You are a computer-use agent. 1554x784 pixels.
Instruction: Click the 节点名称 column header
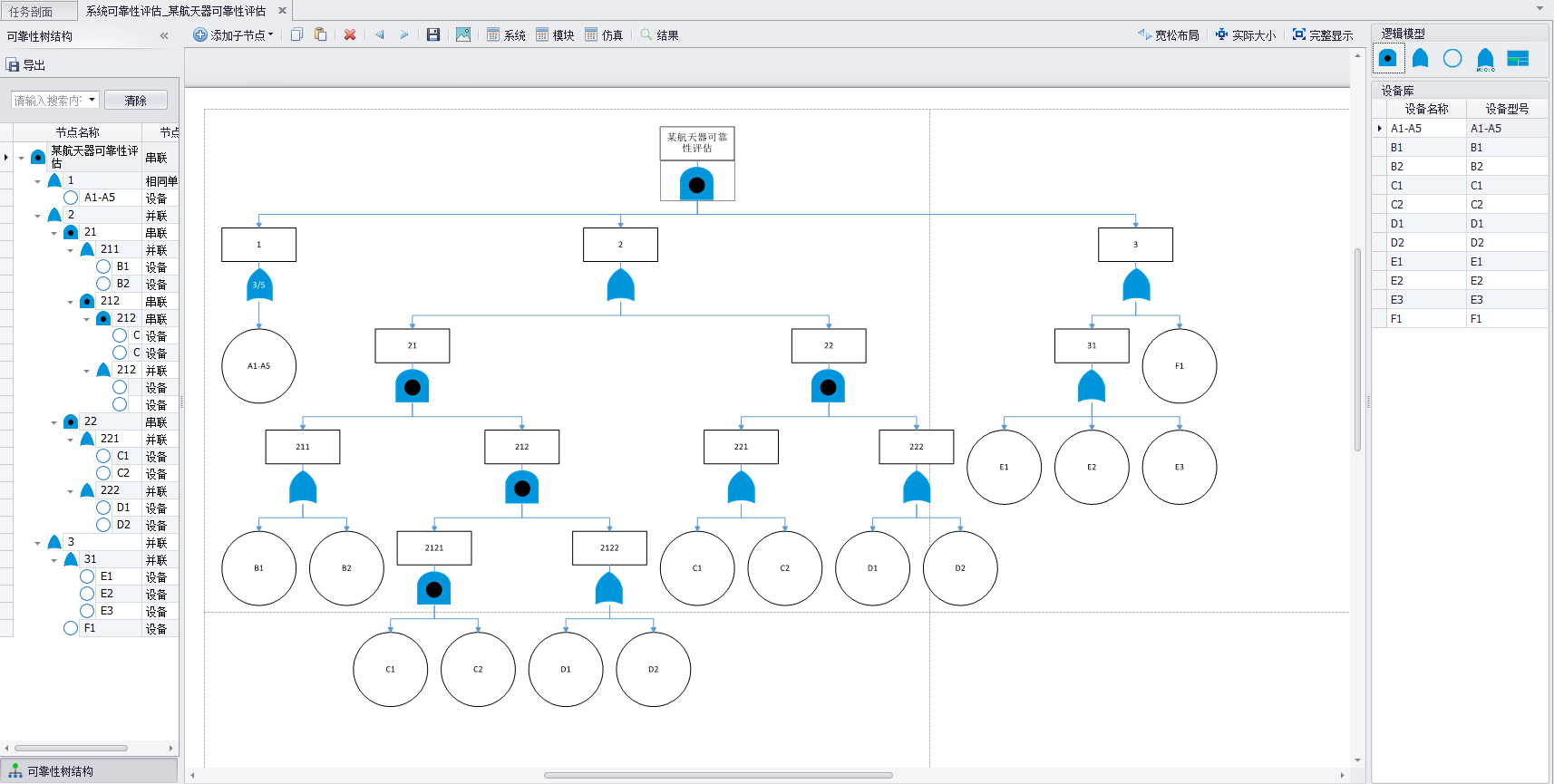77,132
